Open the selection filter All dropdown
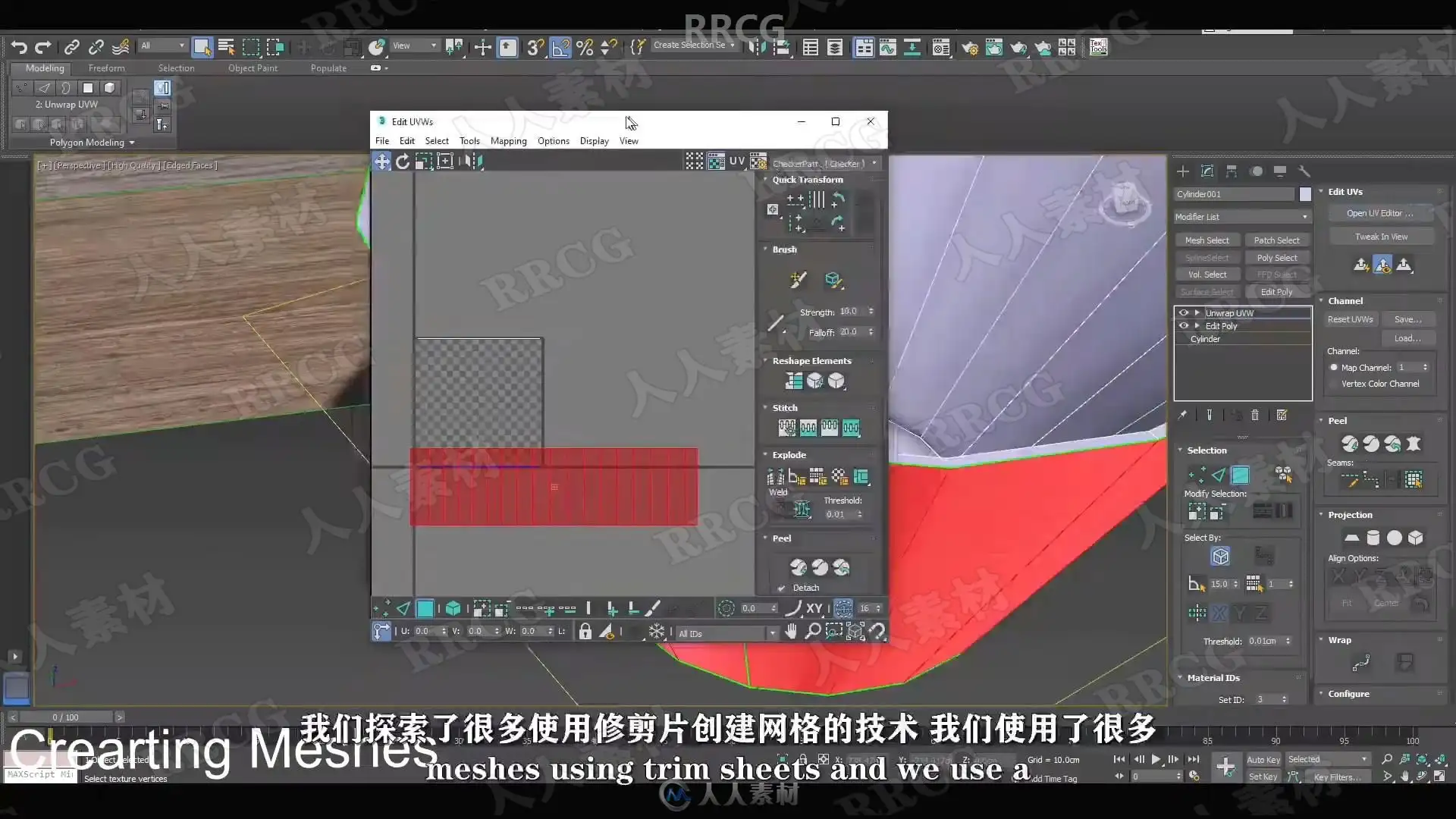 [162, 45]
